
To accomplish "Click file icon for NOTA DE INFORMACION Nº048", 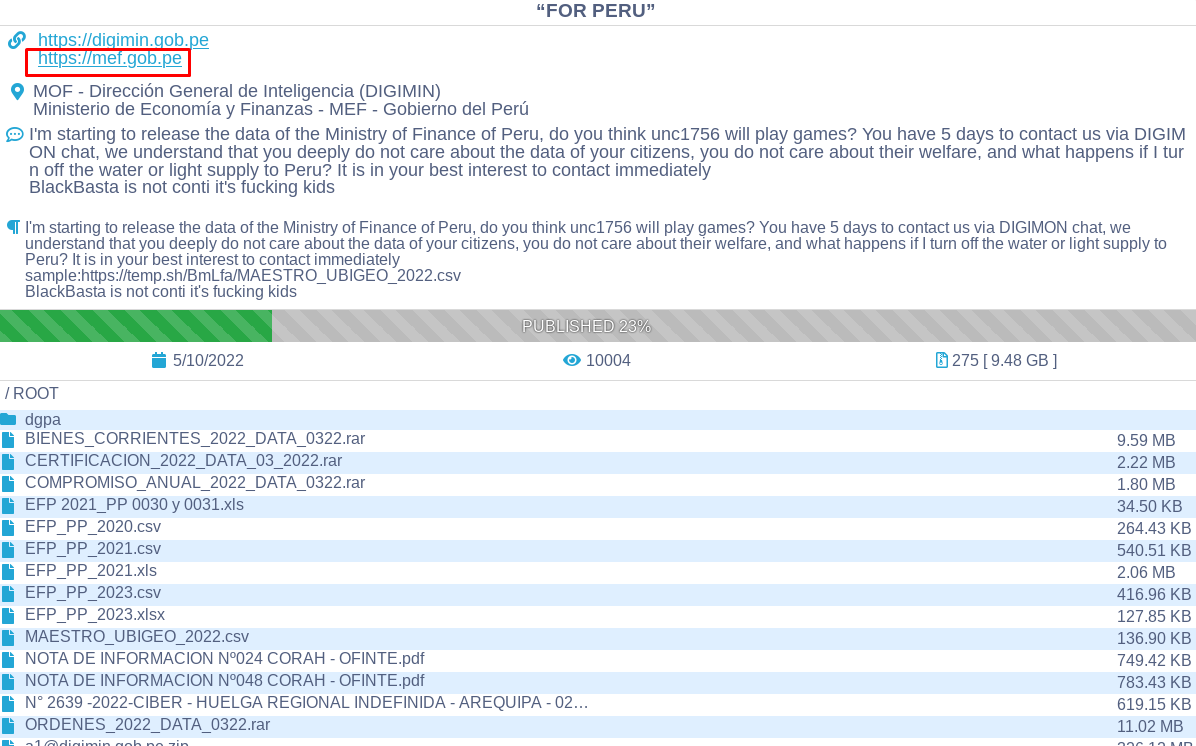I will [8, 681].
